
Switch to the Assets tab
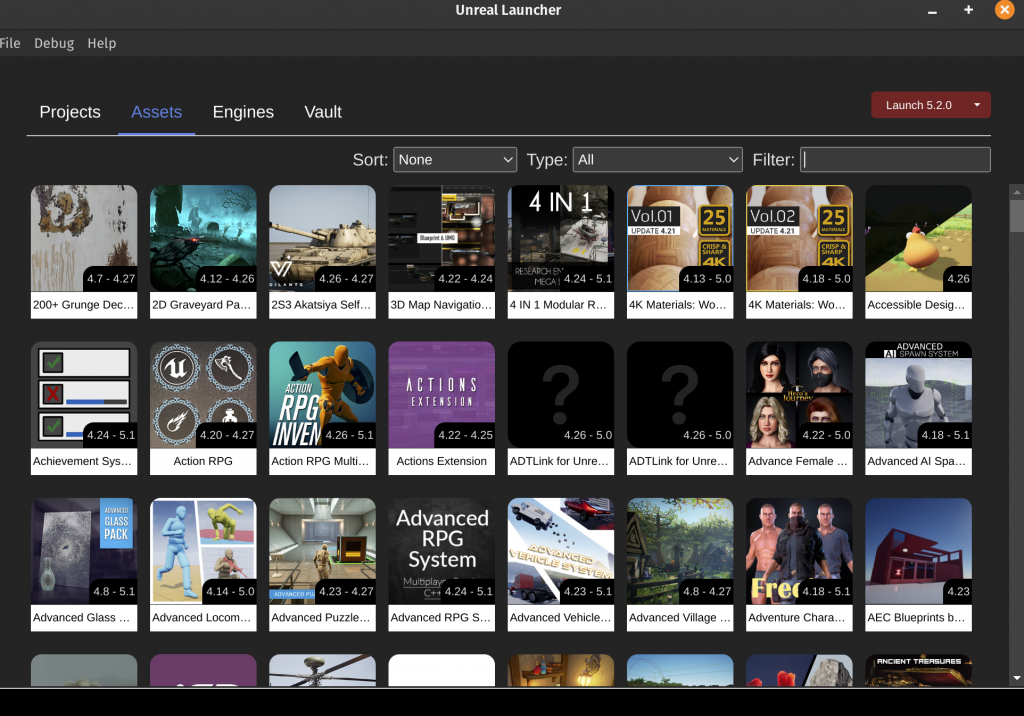tap(157, 112)
